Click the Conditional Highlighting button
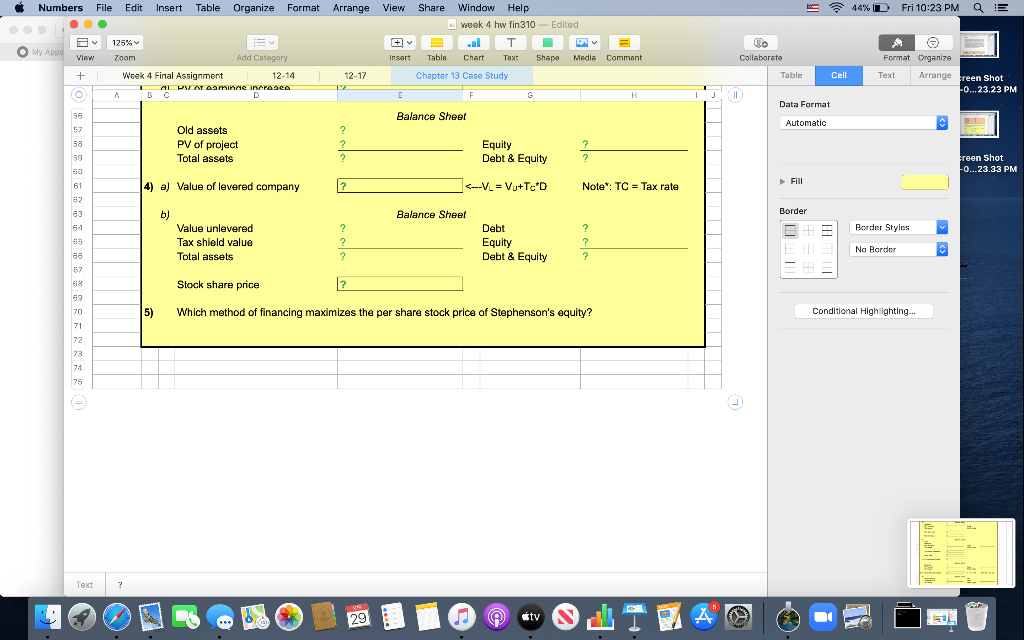The image size is (1024, 640). point(864,310)
